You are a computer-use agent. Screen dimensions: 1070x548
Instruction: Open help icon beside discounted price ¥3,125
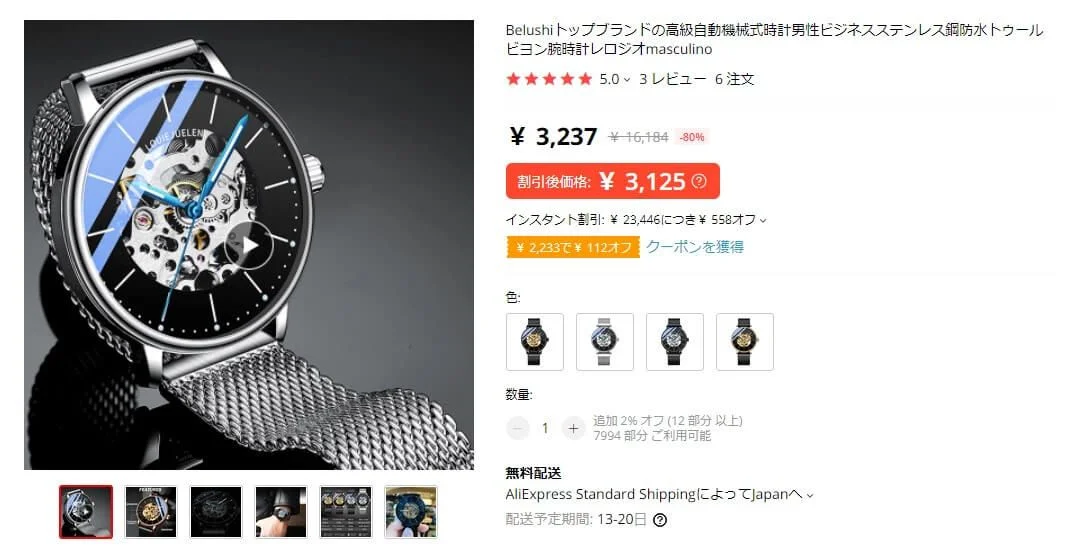click(699, 182)
